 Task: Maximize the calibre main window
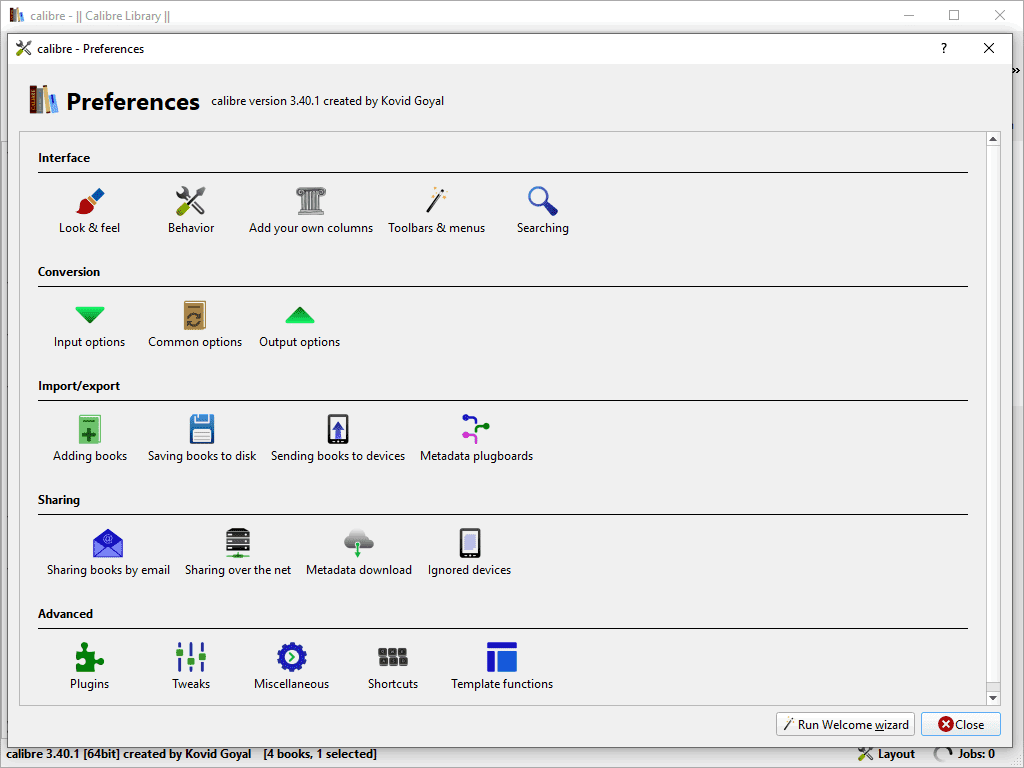tap(954, 15)
